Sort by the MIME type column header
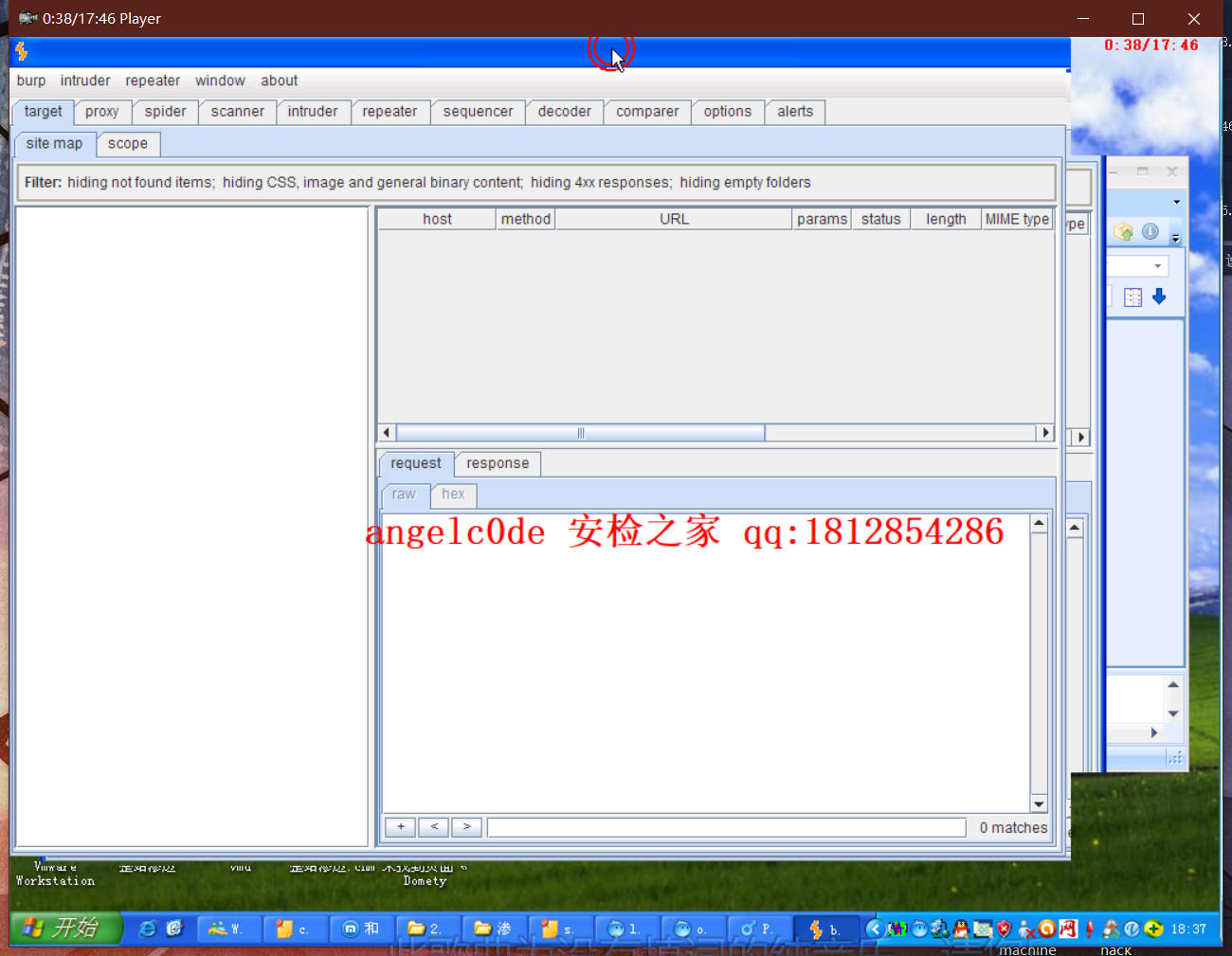1232x956 pixels. point(1017,219)
